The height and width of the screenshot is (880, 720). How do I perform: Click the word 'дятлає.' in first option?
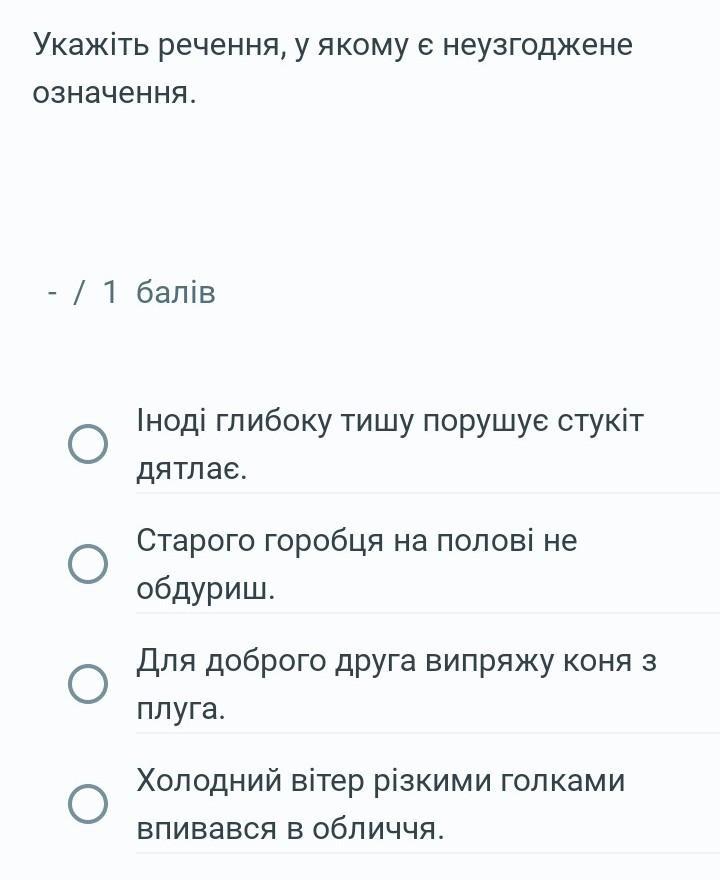pyautogui.click(x=192, y=469)
